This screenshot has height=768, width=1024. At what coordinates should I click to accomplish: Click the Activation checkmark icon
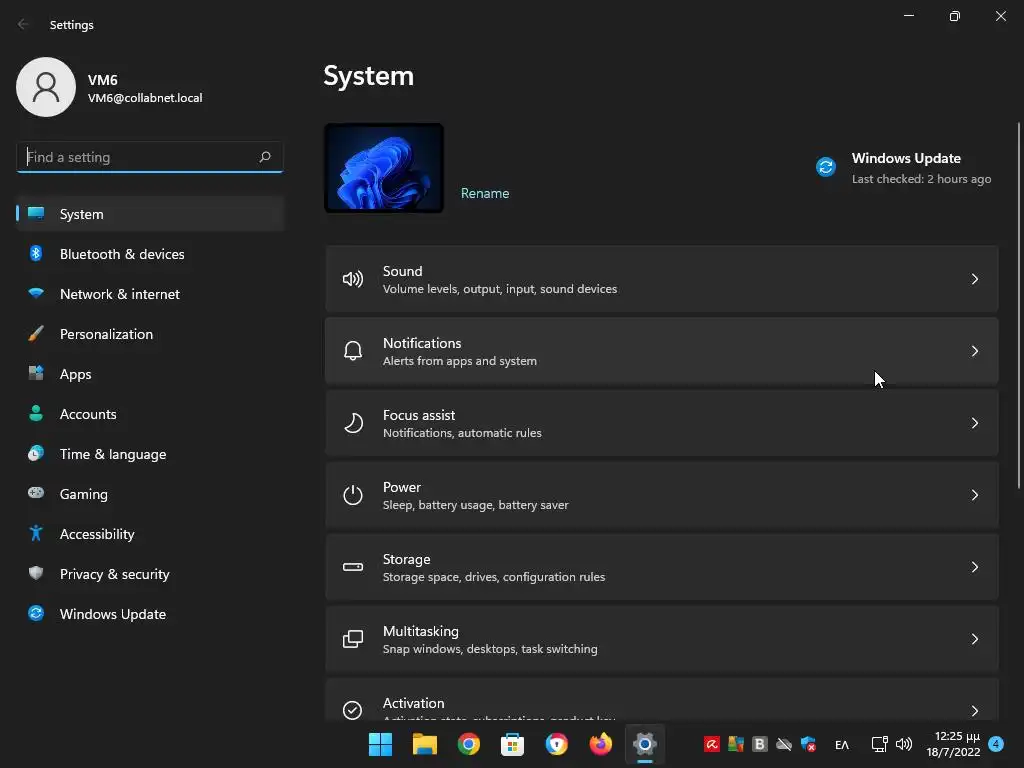pos(353,710)
